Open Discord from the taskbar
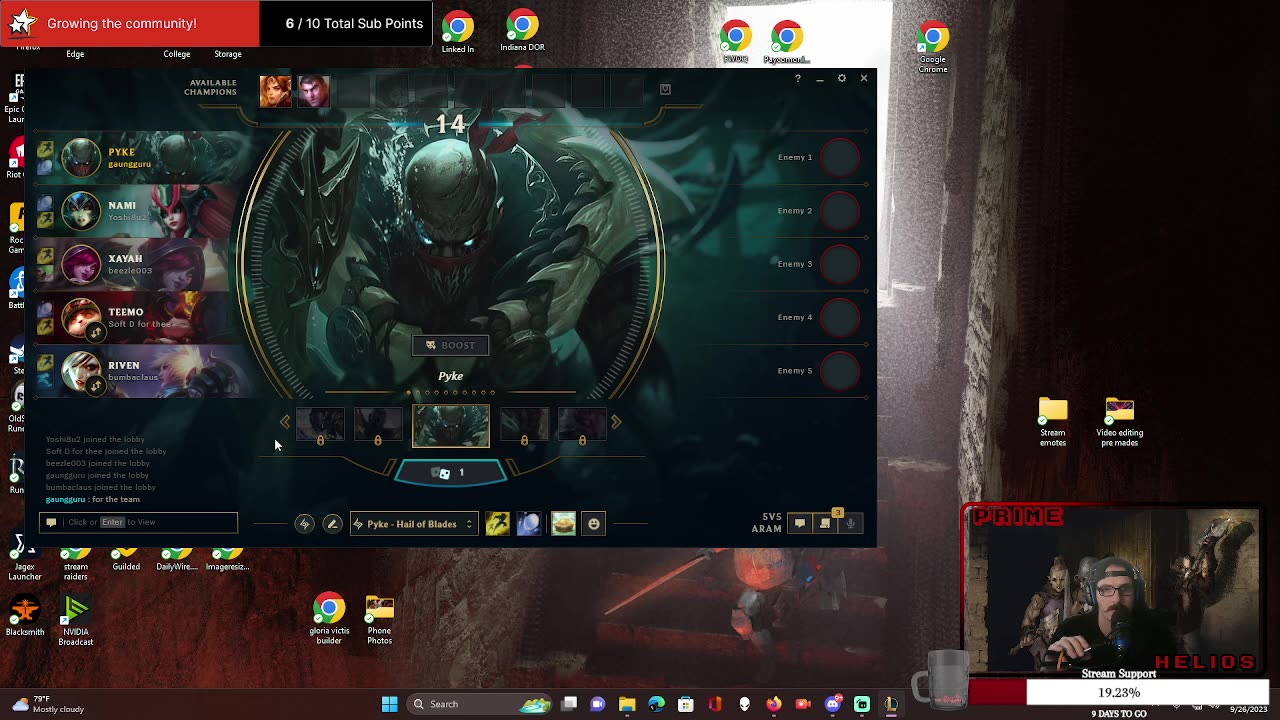 pyautogui.click(x=832, y=704)
